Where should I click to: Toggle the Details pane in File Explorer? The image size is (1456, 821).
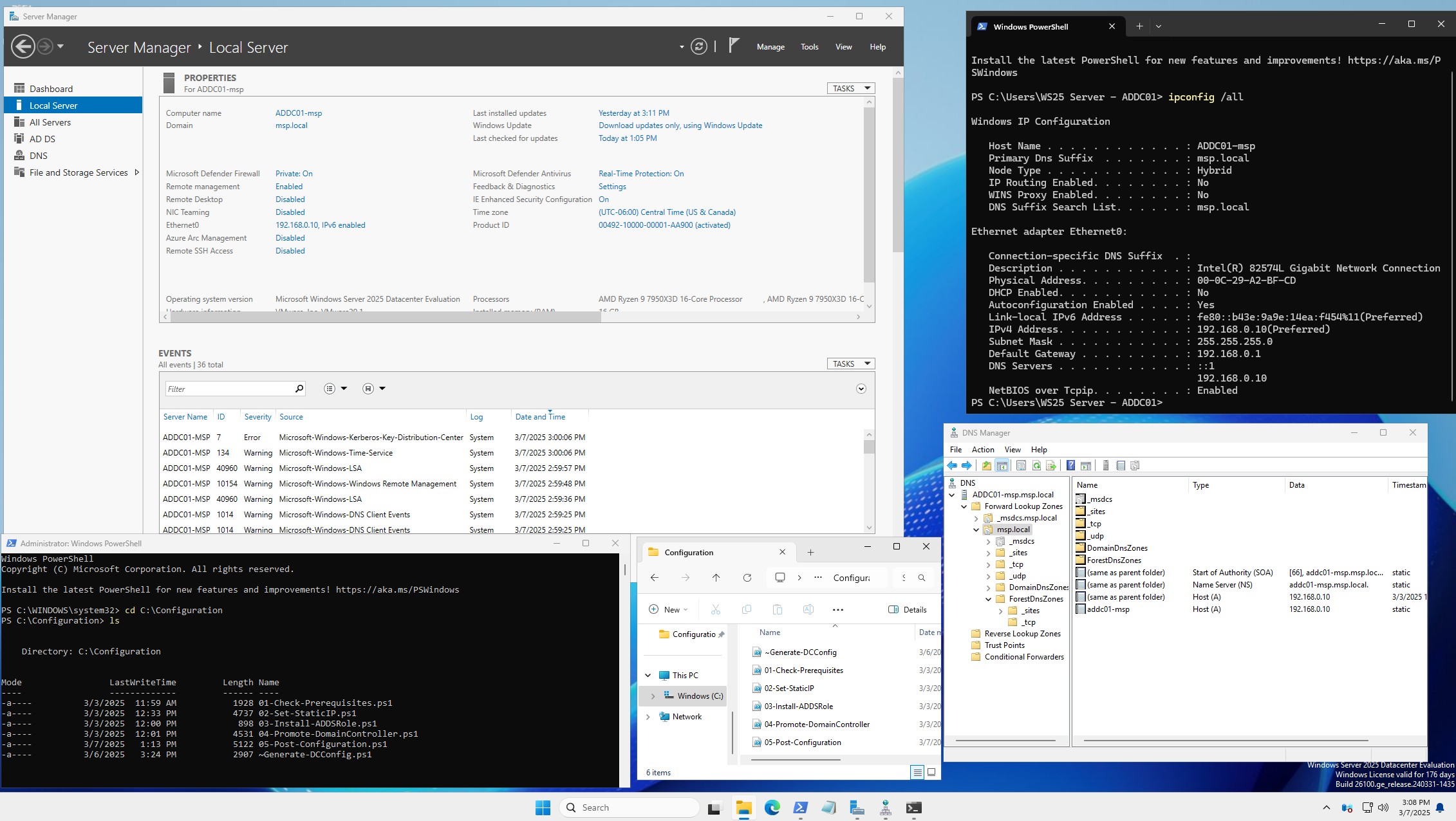click(x=908, y=609)
